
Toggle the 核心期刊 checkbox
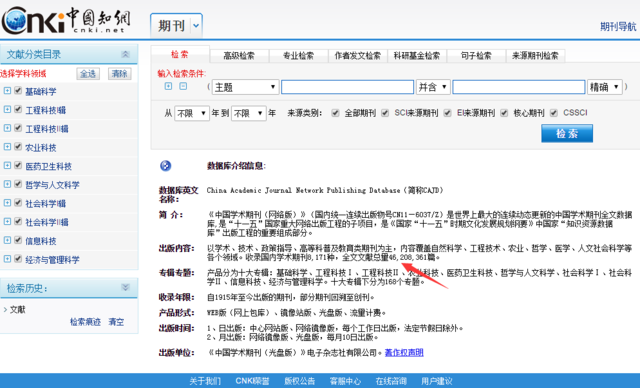point(504,113)
